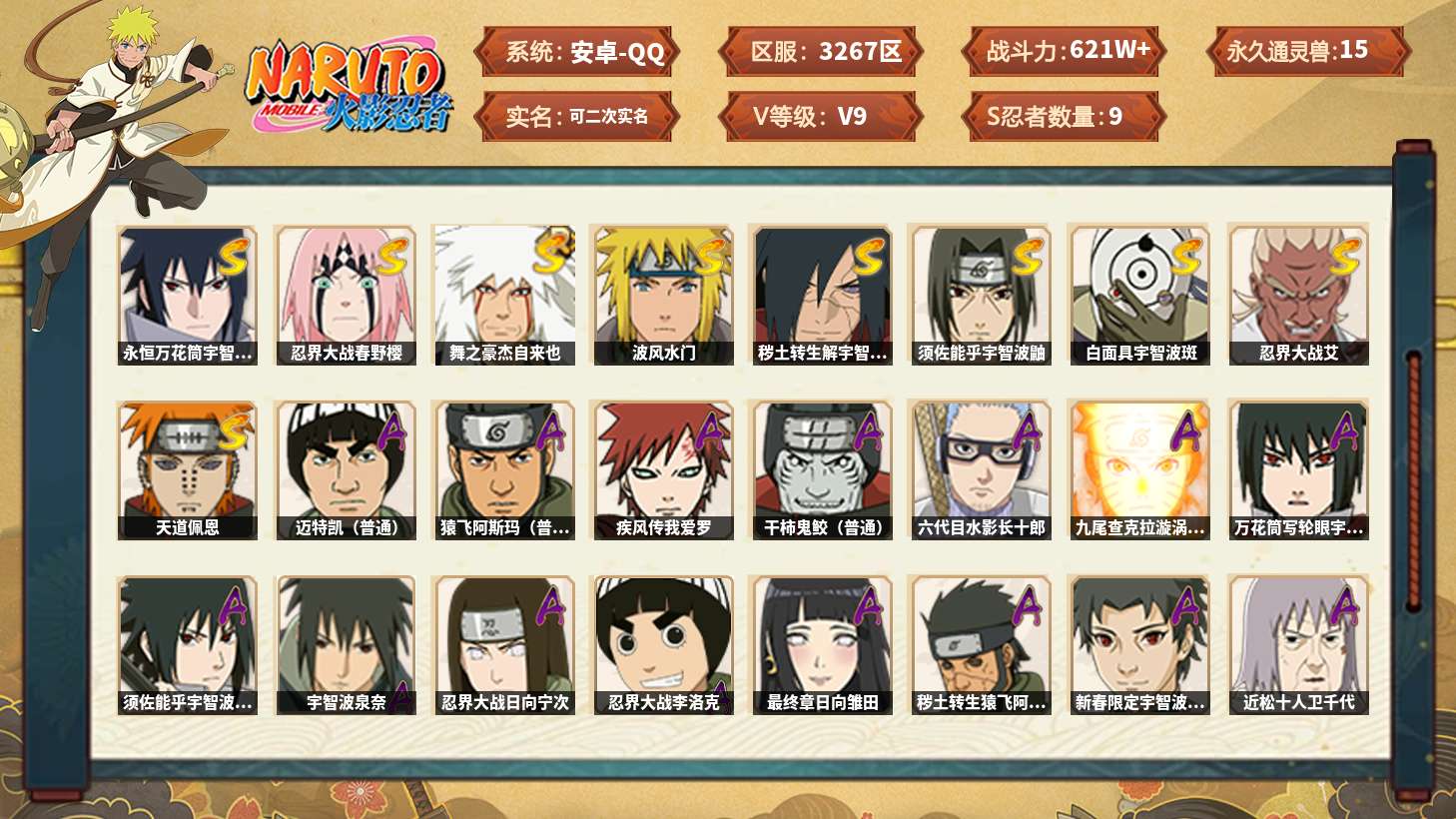Image resolution: width=1456 pixels, height=819 pixels.
Task: Open the 最终章日向雏田 character card
Action: pos(822,645)
